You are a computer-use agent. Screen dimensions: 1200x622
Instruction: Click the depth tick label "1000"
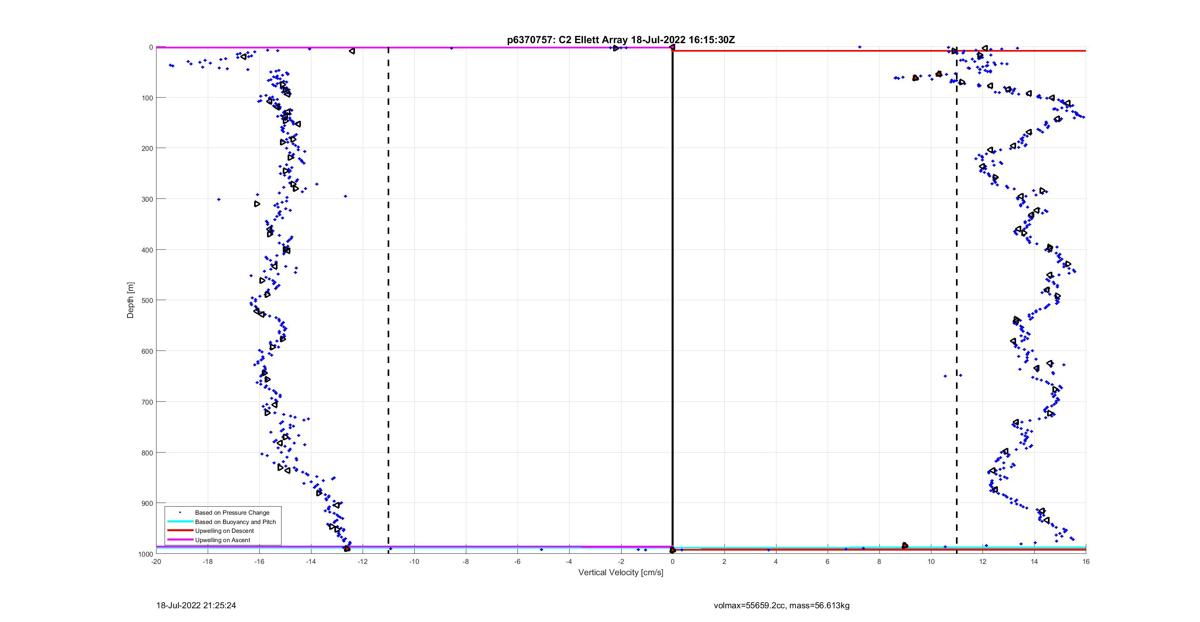(144, 554)
